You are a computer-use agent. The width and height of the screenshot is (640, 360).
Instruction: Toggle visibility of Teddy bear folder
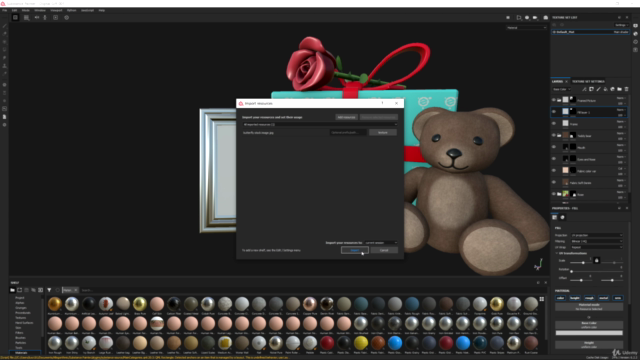click(x=554, y=136)
